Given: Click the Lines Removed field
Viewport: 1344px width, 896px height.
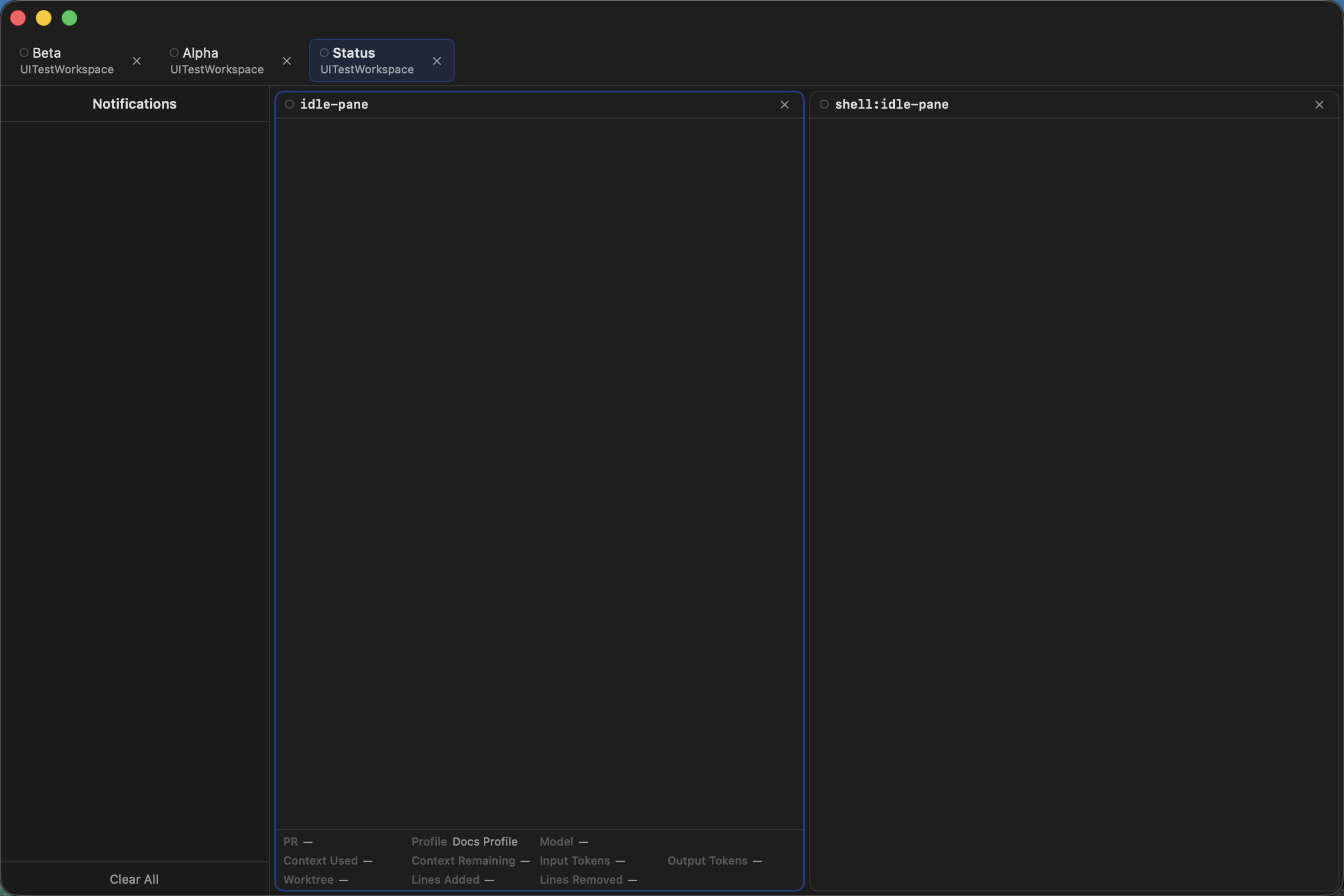Looking at the screenshot, I should [x=589, y=879].
